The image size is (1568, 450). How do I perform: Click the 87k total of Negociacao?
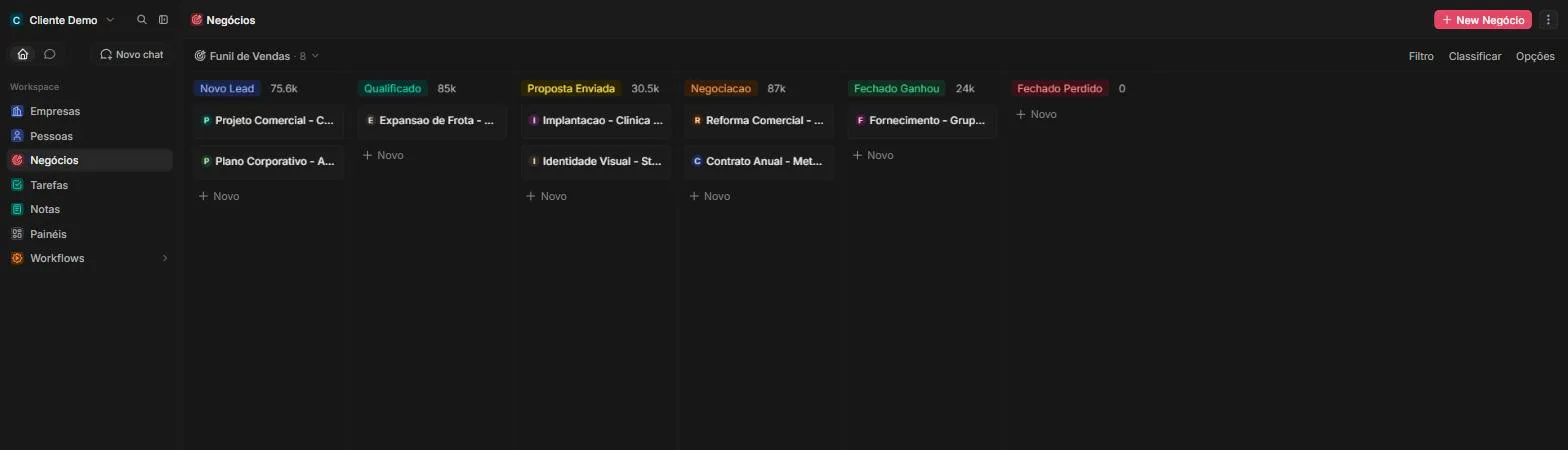(776, 88)
